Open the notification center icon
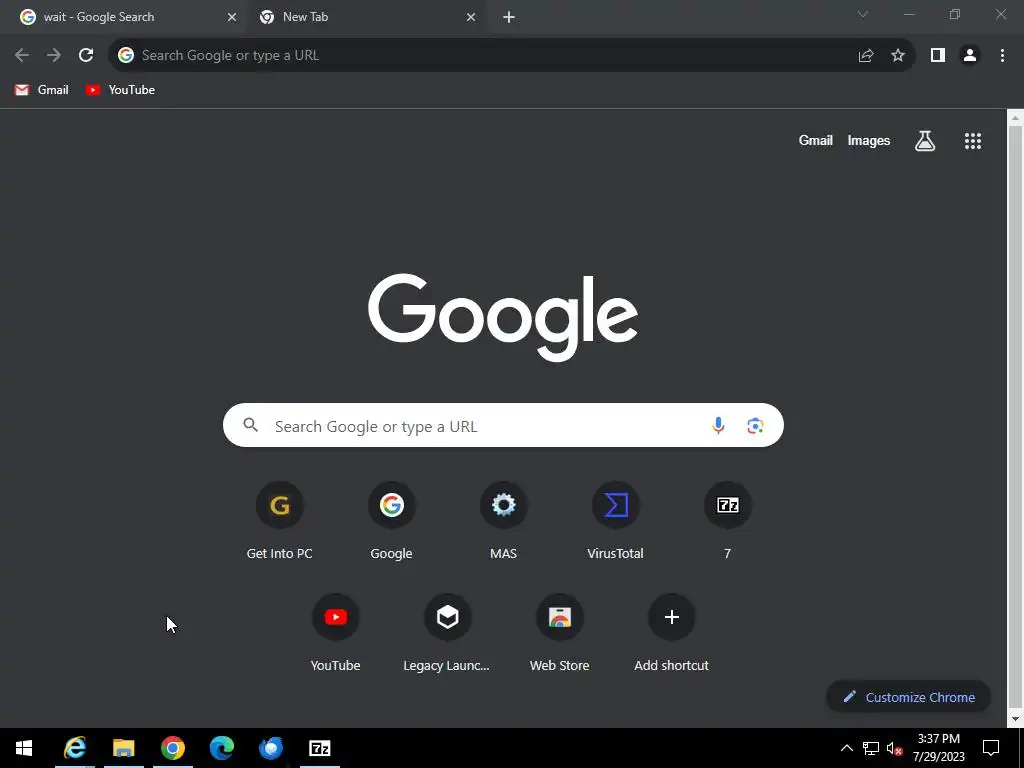 tap(991, 748)
